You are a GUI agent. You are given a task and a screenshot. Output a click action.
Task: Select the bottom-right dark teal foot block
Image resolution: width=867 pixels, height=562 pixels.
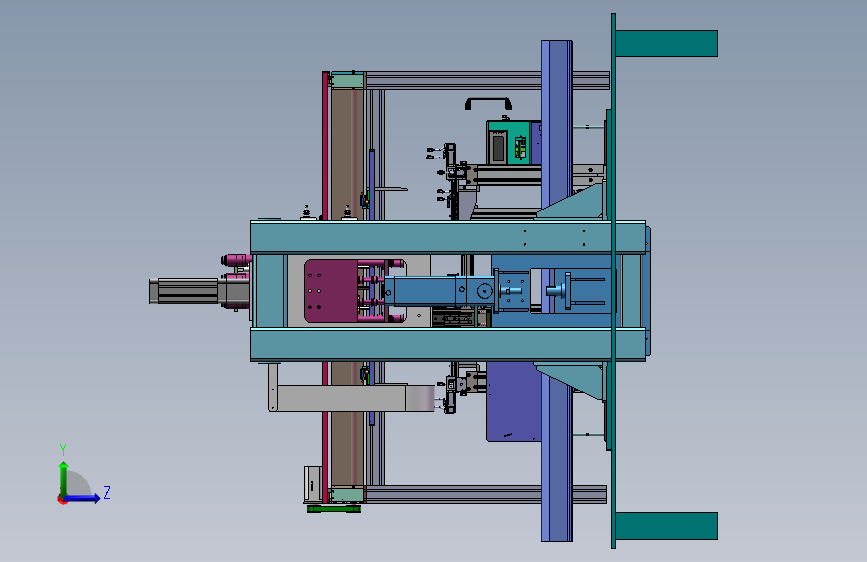click(x=666, y=526)
